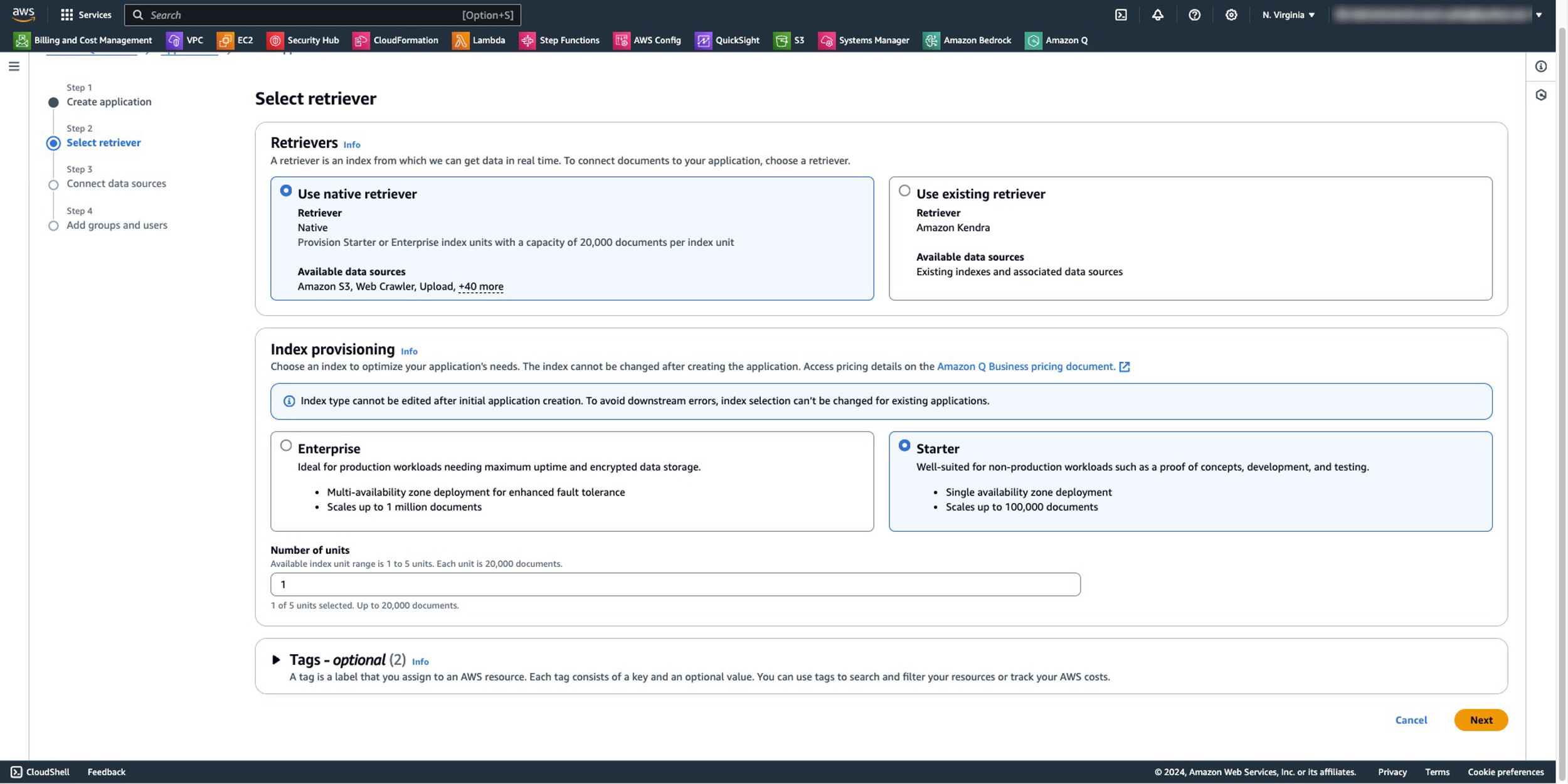The image size is (1568, 784).
Task: Open the info panel icon at right edge
Action: pos(1541,66)
